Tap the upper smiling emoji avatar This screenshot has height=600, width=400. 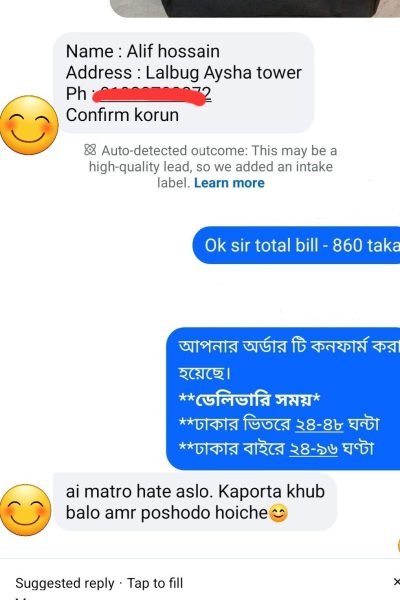tap(29, 125)
